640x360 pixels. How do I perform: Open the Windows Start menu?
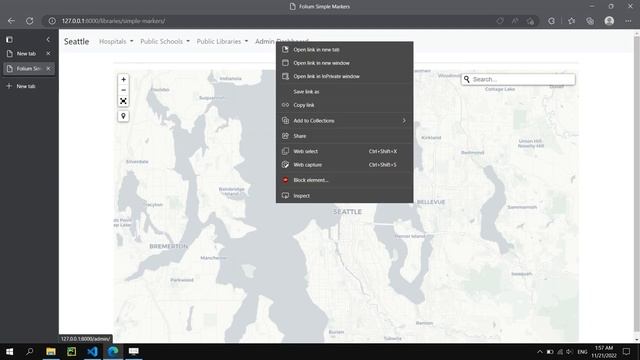coord(9,351)
